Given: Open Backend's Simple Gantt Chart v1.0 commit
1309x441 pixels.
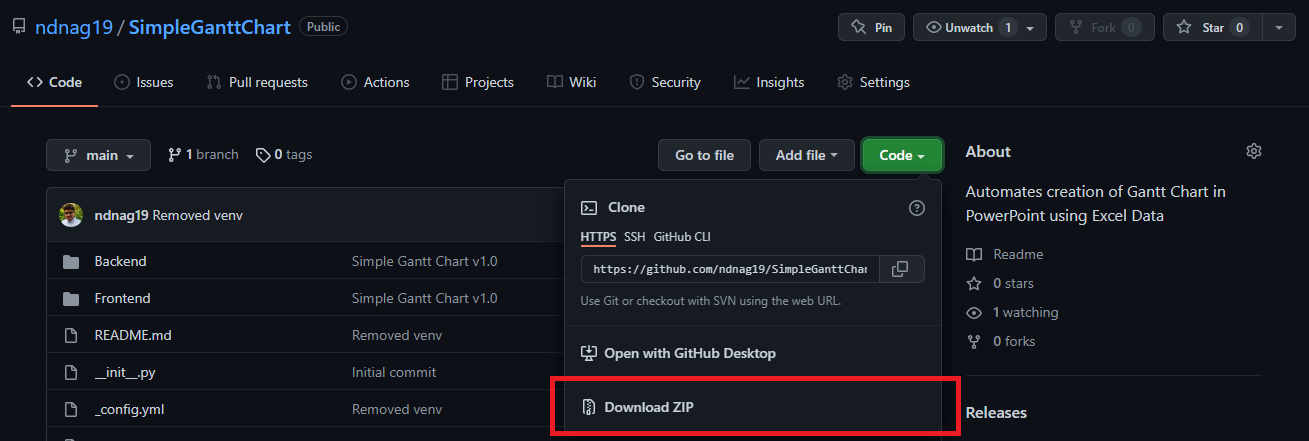Looking at the screenshot, I should click(424, 261).
